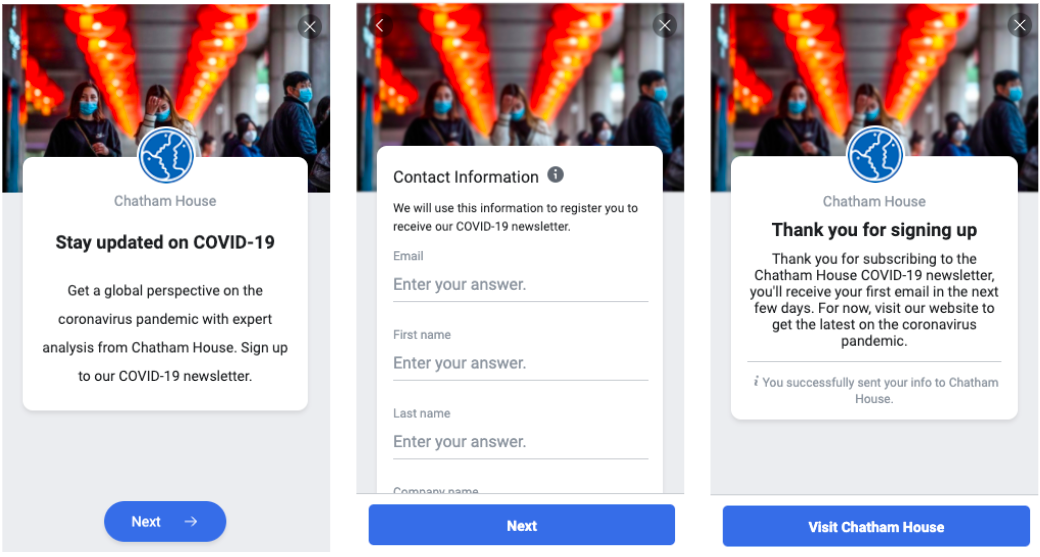Click the 'Stay updated on COVID-19' heading
This screenshot has height=557, width=1040.
click(165, 242)
